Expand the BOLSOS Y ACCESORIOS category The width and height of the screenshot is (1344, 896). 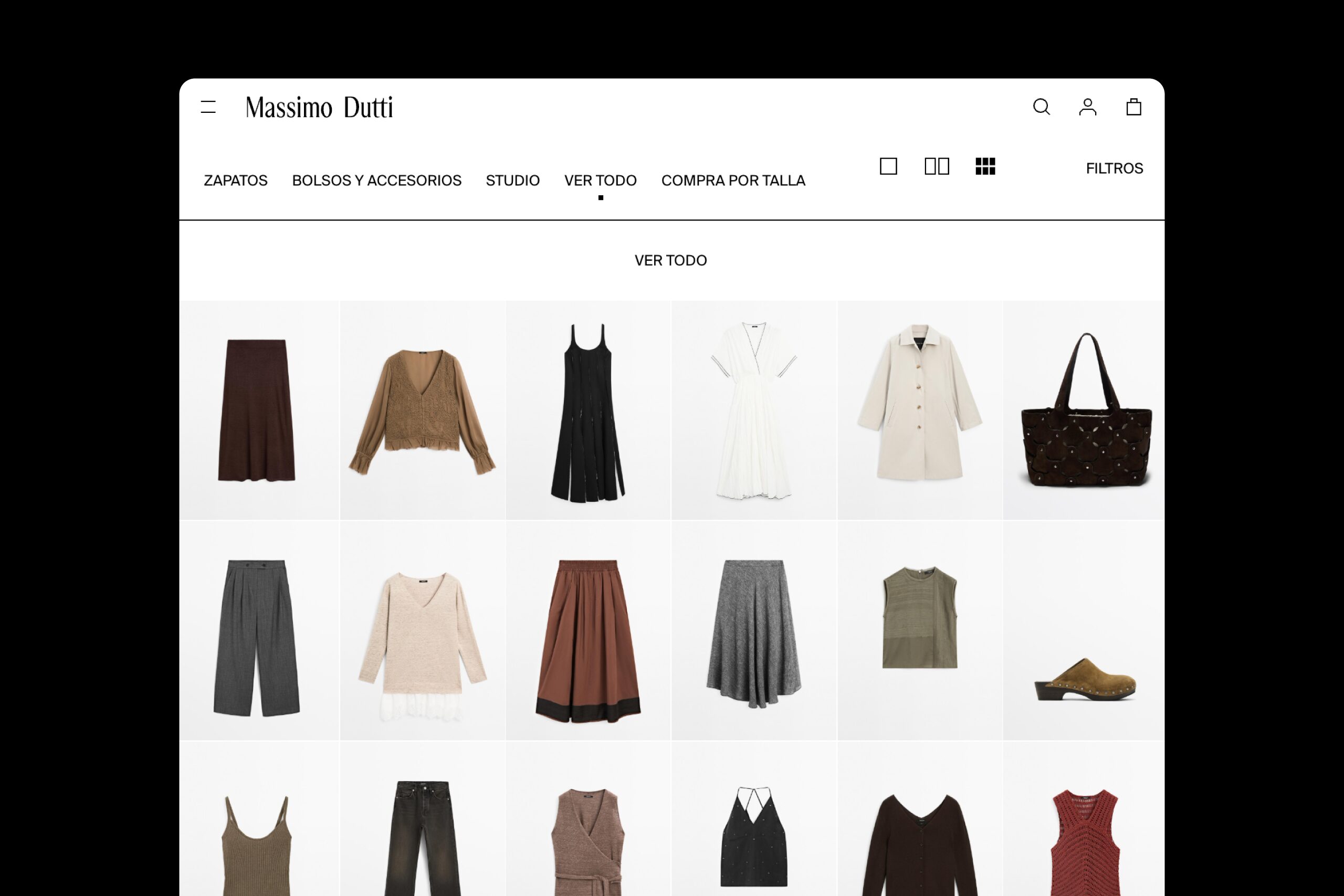click(x=376, y=181)
